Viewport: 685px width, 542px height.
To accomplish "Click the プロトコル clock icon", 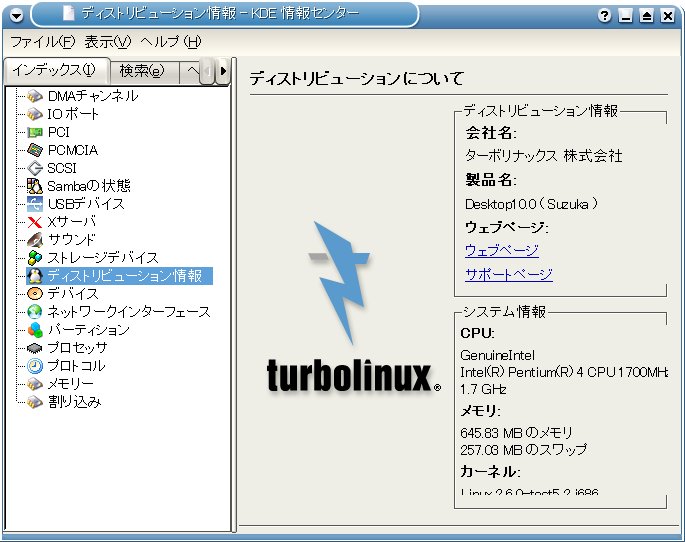I will pyautogui.click(x=35, y=366).
